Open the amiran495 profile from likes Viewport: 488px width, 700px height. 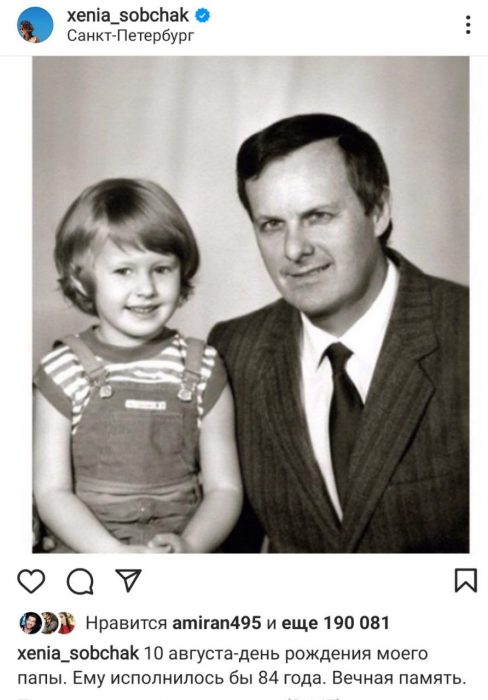click(217, 623)
